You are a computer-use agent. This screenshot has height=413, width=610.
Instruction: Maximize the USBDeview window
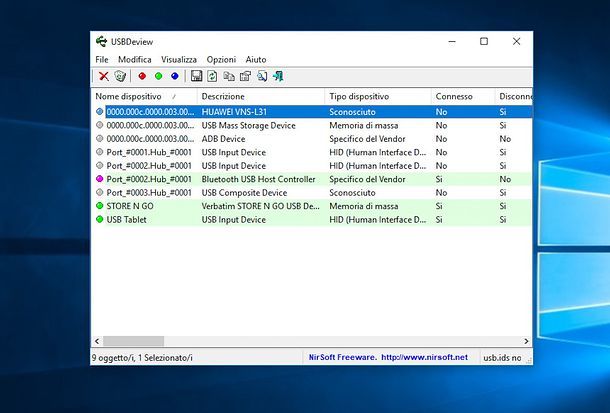[484, 41]
